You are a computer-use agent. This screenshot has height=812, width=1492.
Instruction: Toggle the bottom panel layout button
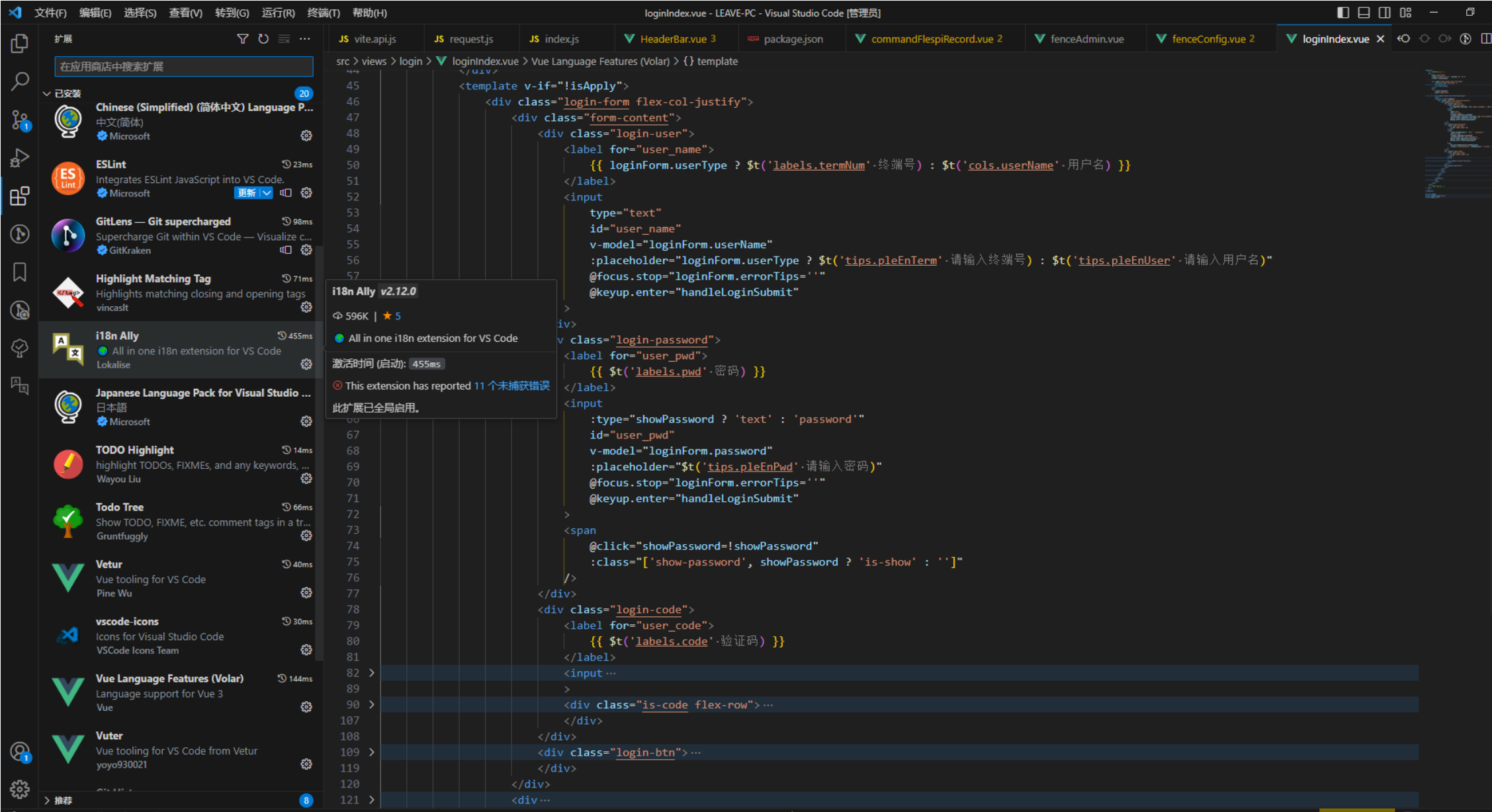[x=1364, y=13]
